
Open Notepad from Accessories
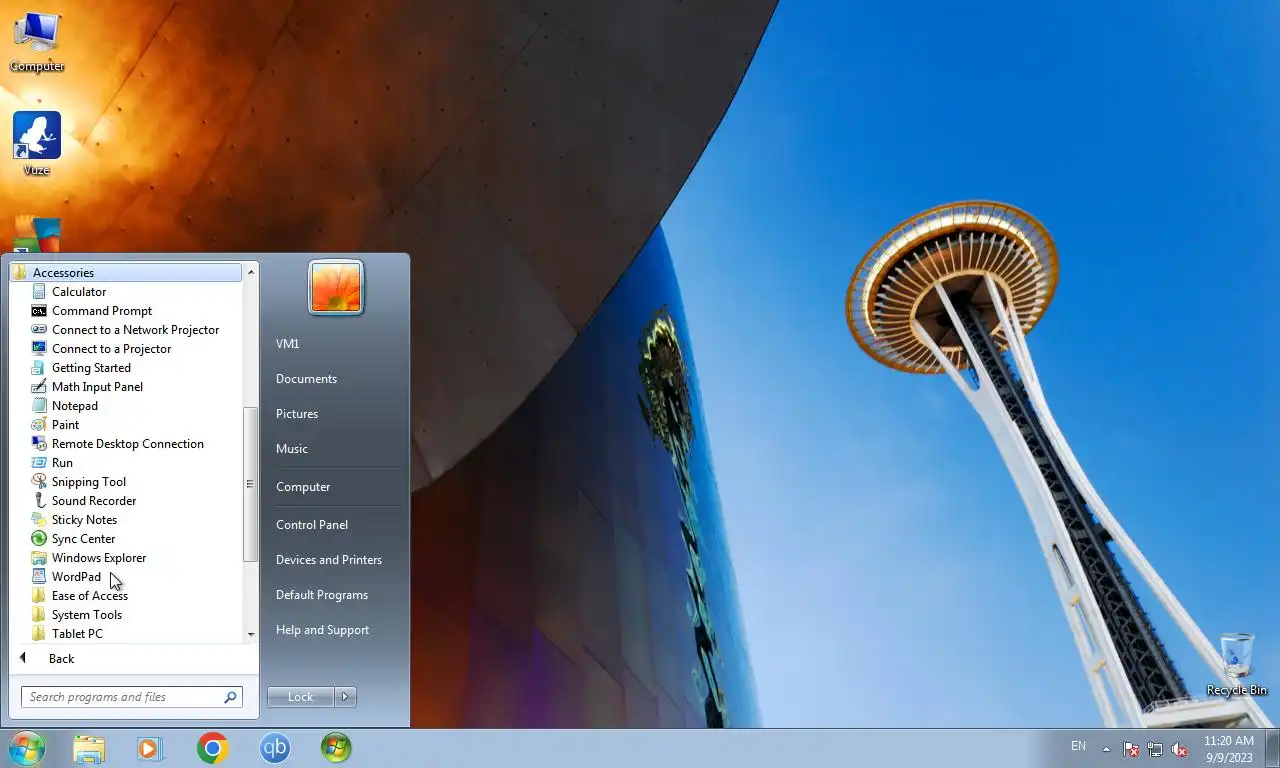pos(74,406)
